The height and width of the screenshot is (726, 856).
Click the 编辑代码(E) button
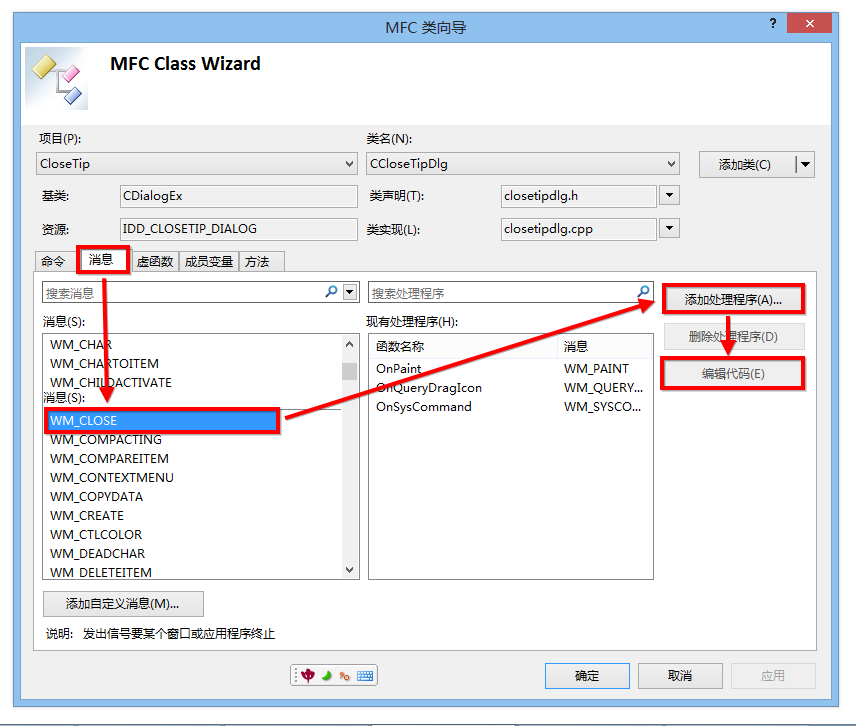coord(733,374)
